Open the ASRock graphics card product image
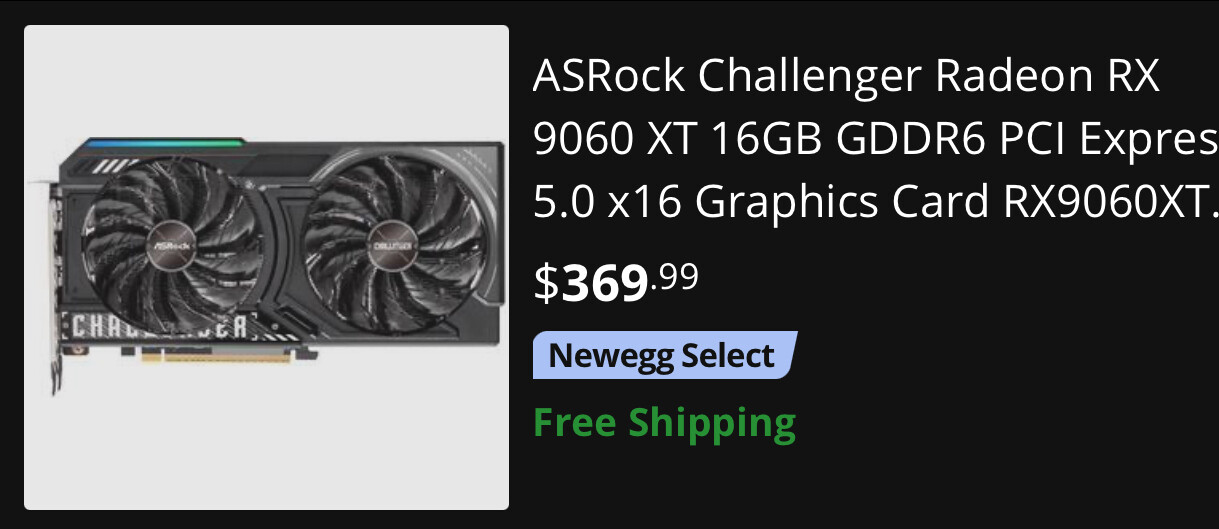 [266, 267]
